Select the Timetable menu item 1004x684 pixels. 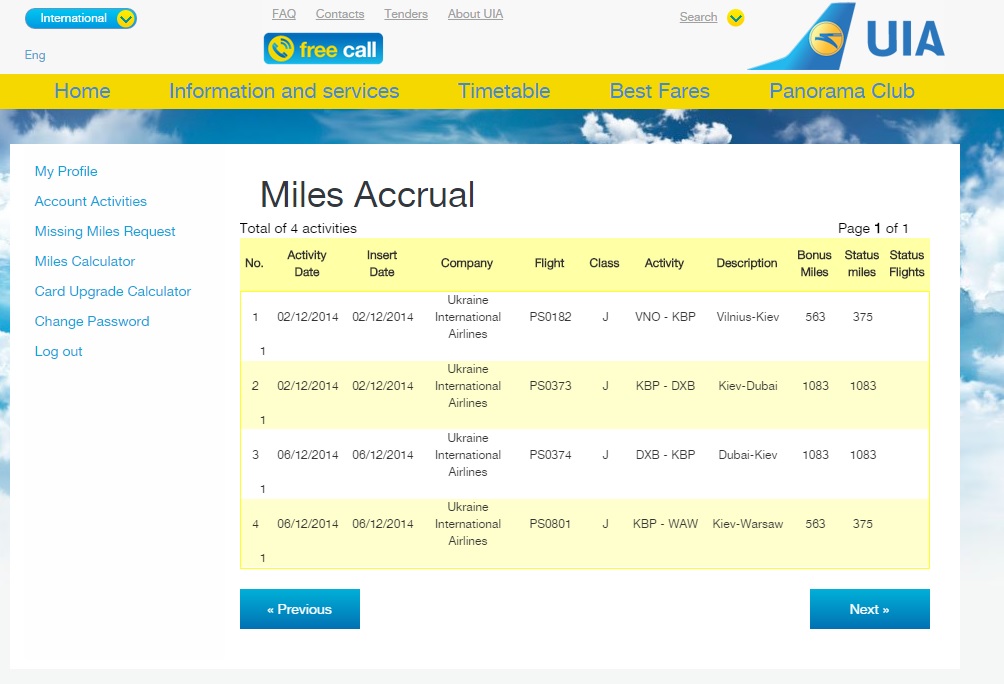pos(504,91)
